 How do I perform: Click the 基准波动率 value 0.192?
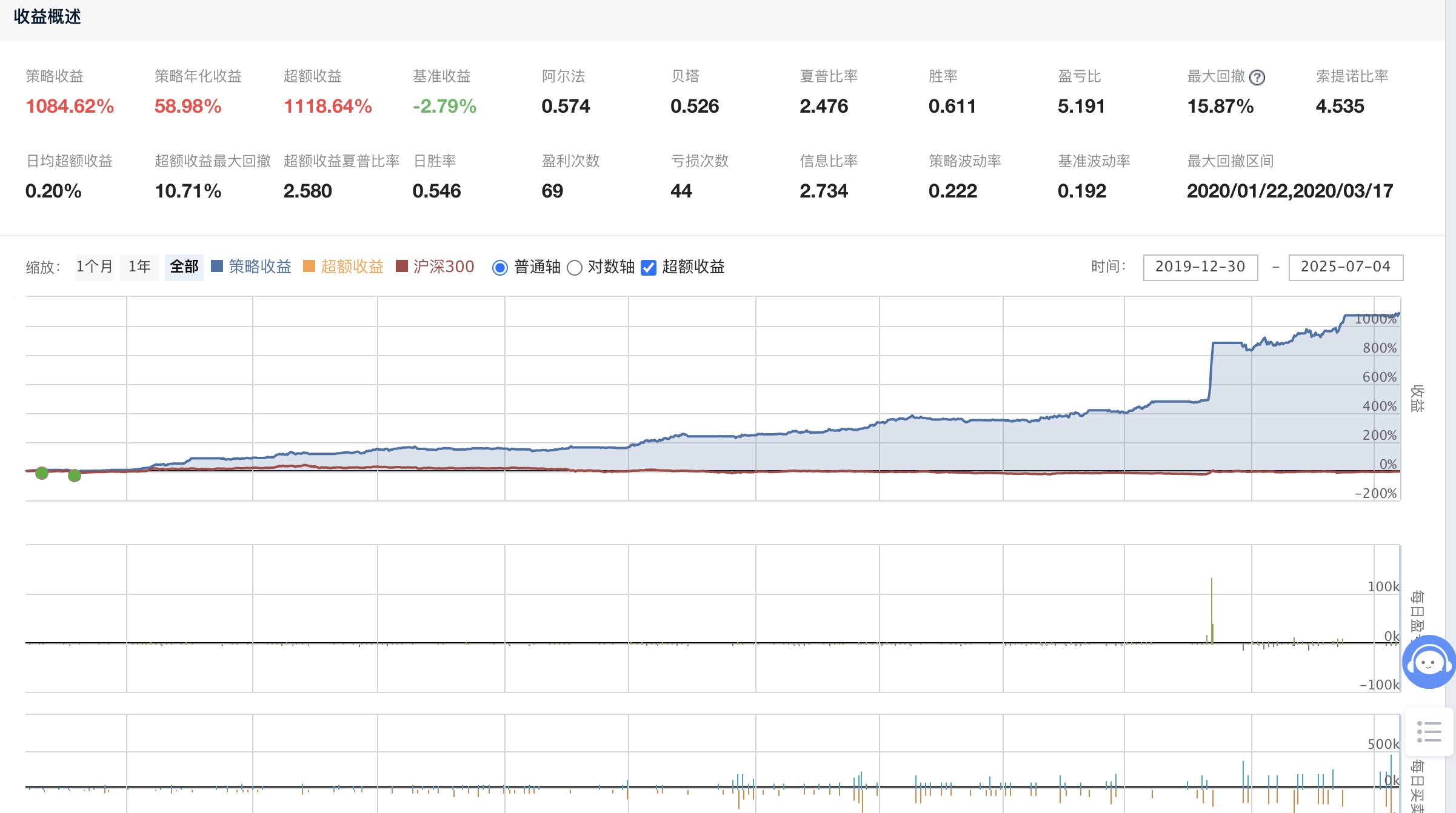(x=1082, y=191)
